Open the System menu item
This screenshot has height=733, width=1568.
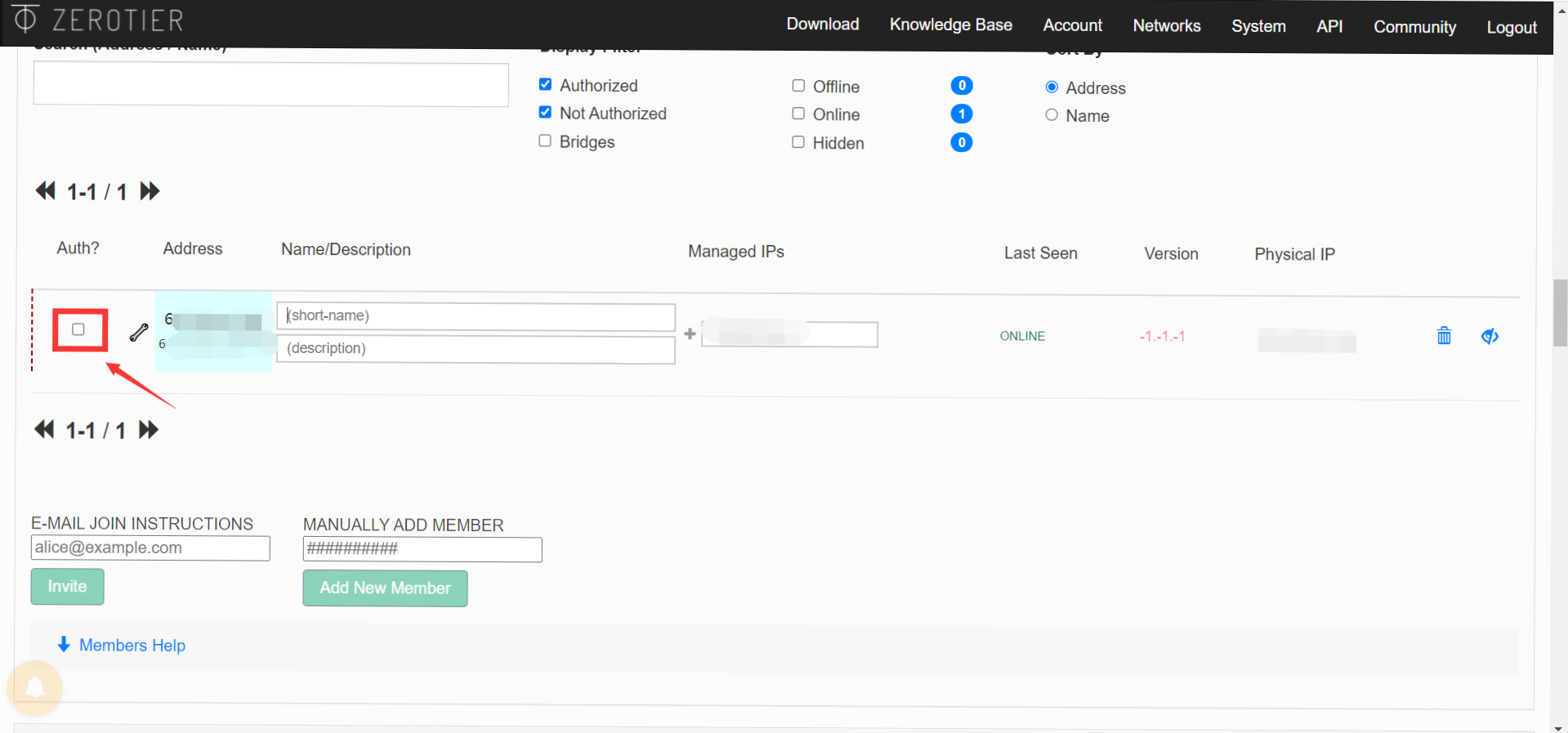point(1258,26)
